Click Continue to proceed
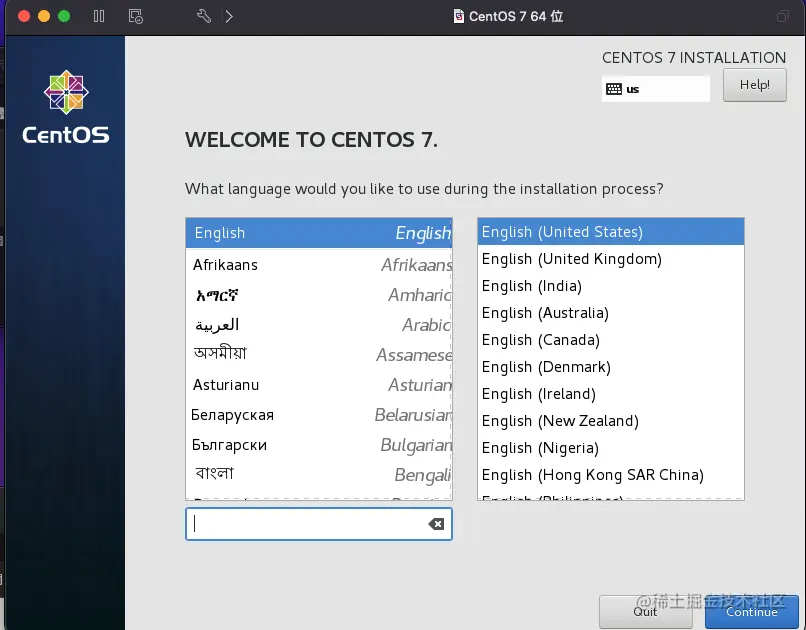The image size is (806, 630). (752, 612)
